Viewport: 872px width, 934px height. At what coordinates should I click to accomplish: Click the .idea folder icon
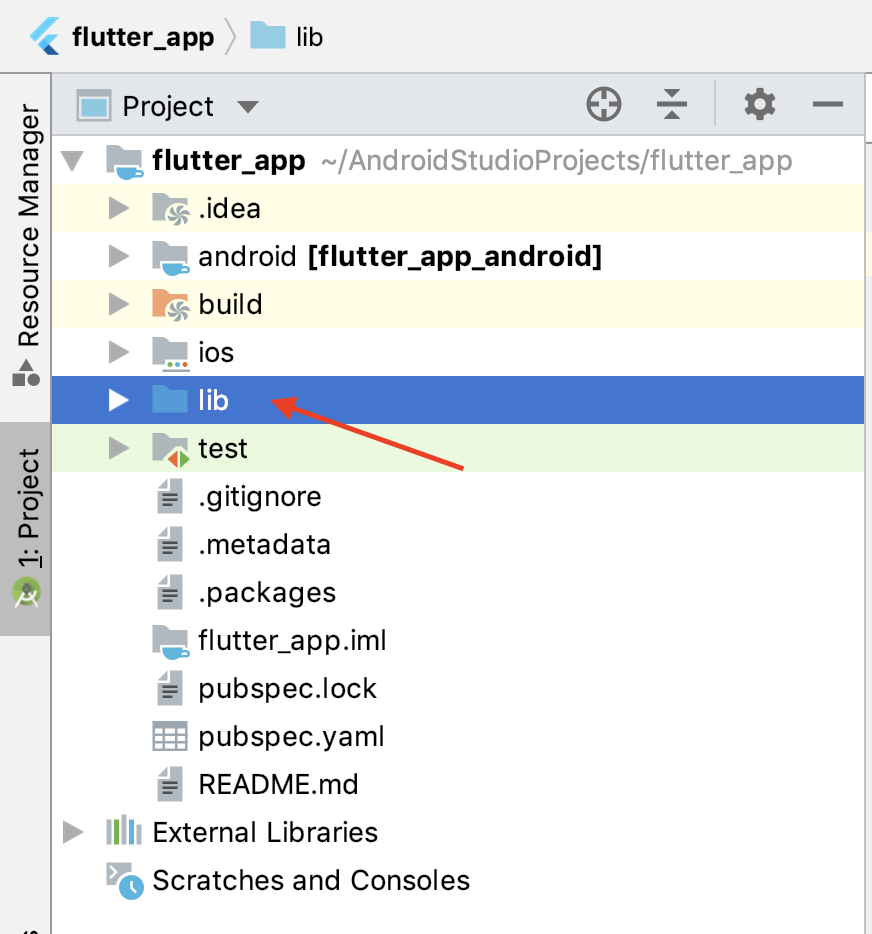click(171, 209)
